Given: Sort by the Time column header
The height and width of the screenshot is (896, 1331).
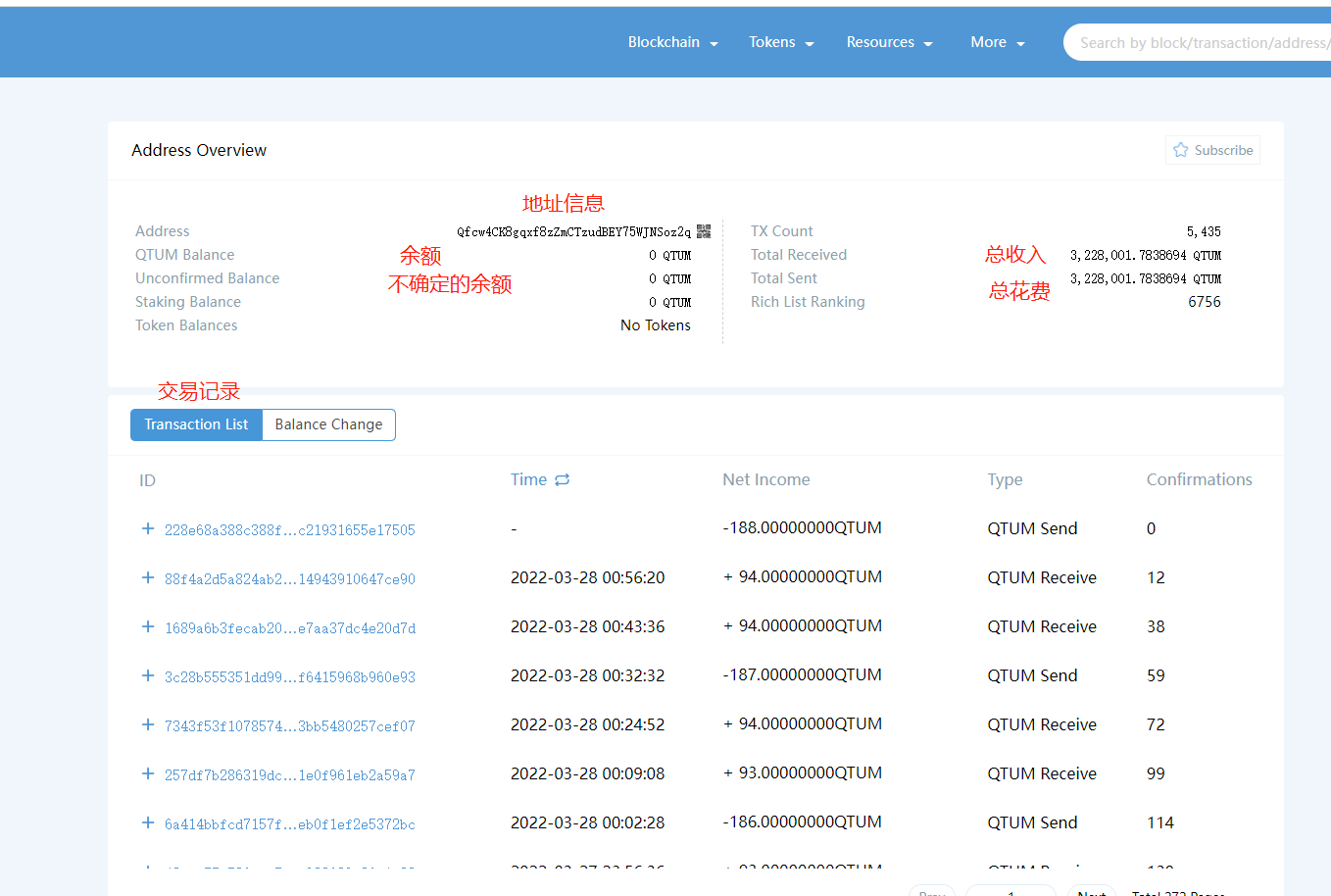Looking at the screenshot, I should pos(528,479).
